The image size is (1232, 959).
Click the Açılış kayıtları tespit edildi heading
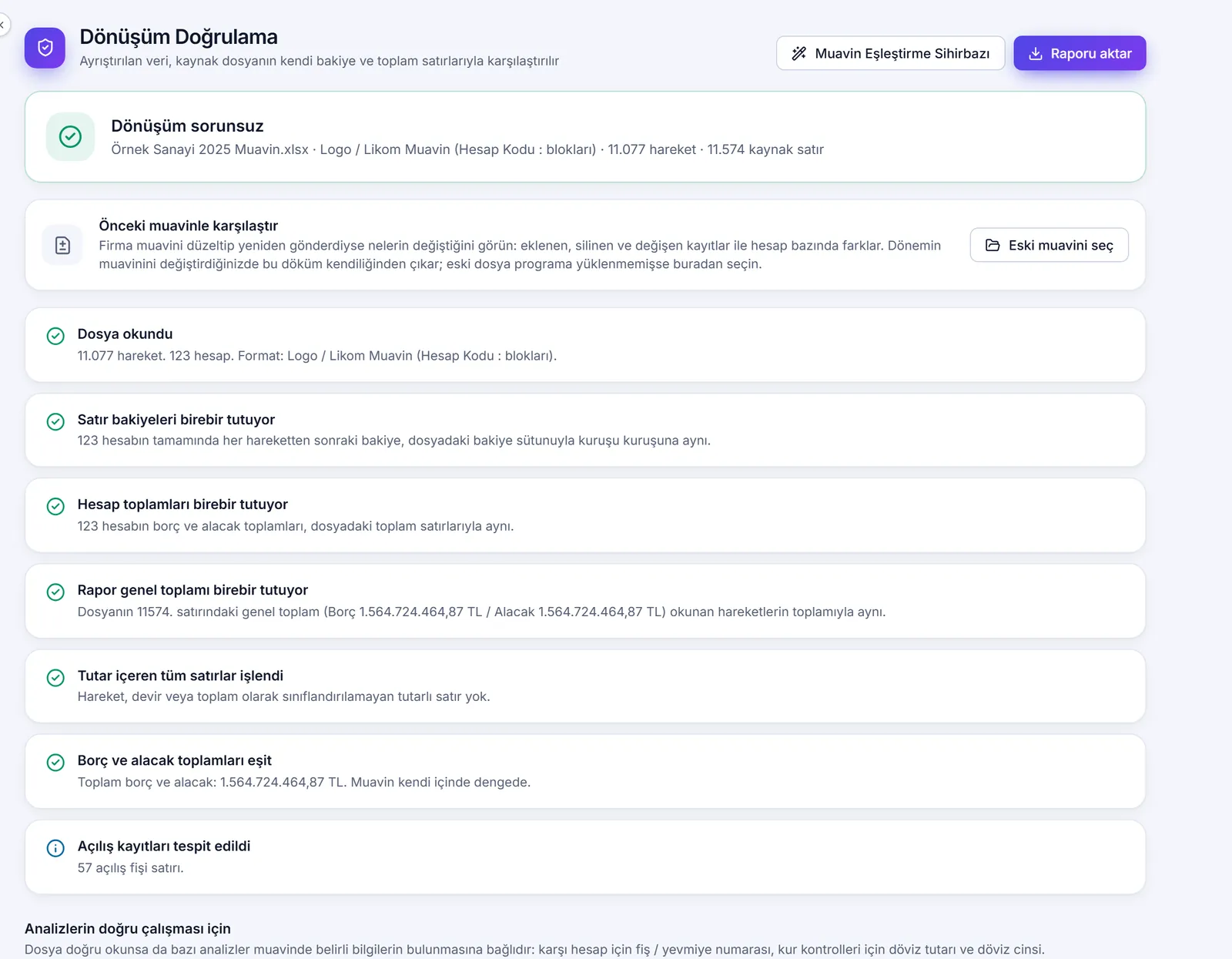click(x=163, y=846)
